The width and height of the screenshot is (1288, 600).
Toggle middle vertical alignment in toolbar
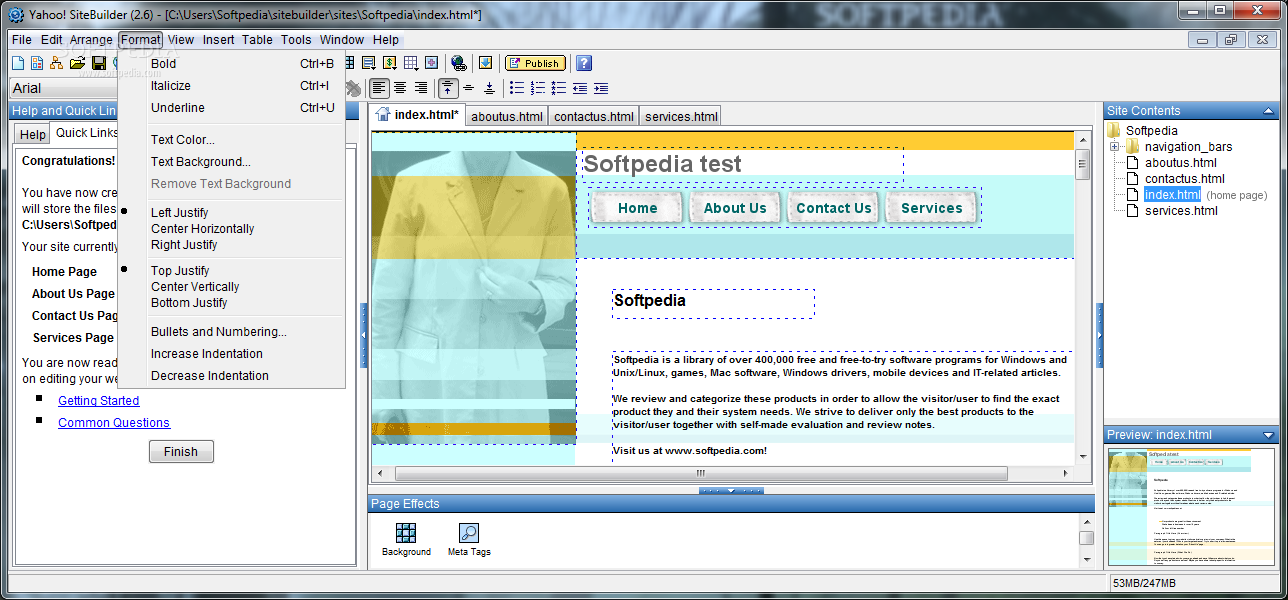(469, 88)
